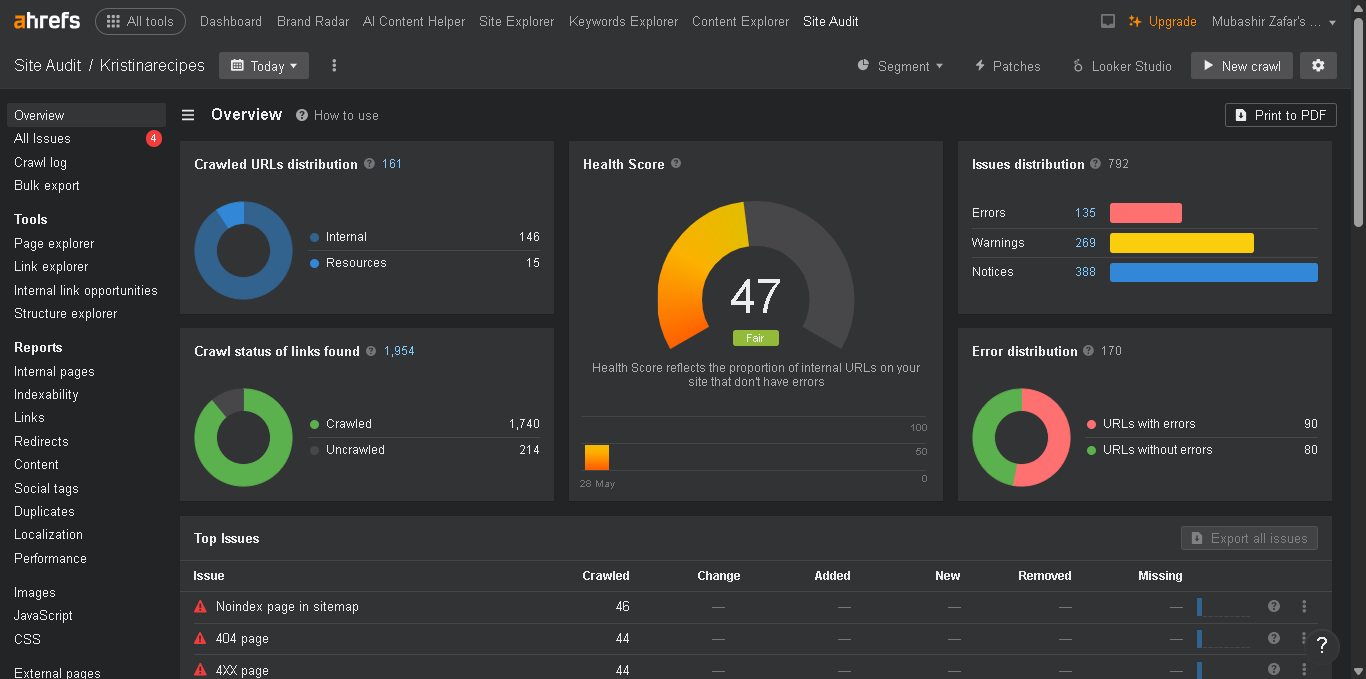
Task: Open the Segment dropdown
Action: (x=900, y=66)
